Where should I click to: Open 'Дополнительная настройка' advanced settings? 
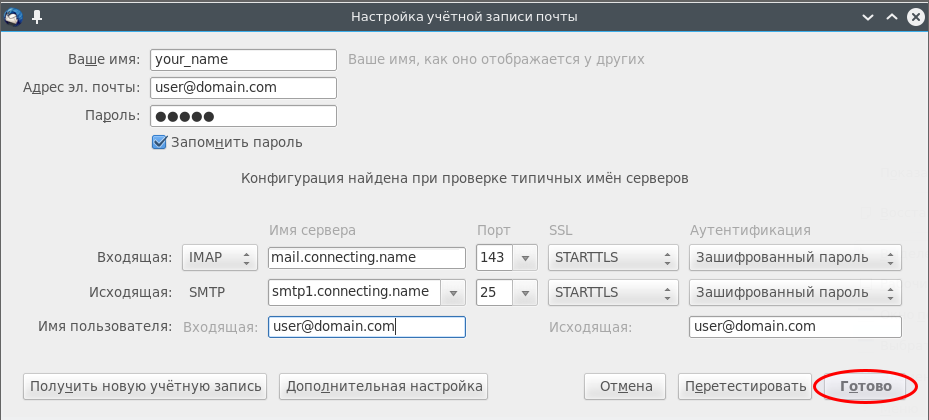pyautogui.click(x=383, y=386)
